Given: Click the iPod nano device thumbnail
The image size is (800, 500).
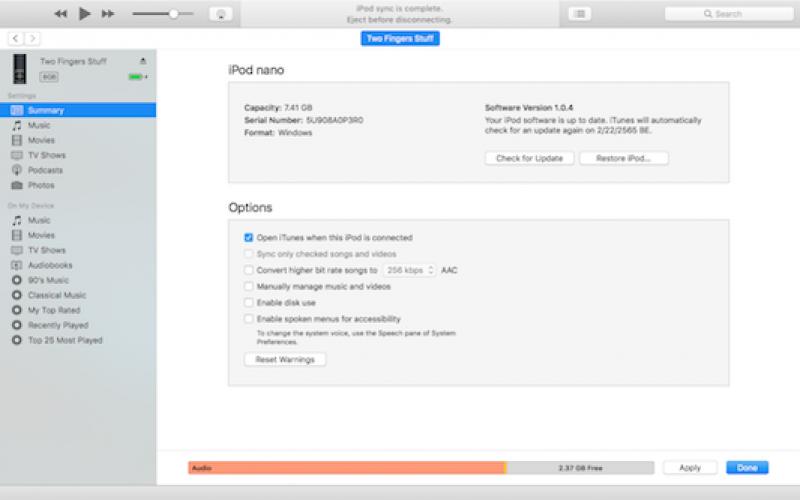Looking at the screenshot, I should (x=20, y=68).
